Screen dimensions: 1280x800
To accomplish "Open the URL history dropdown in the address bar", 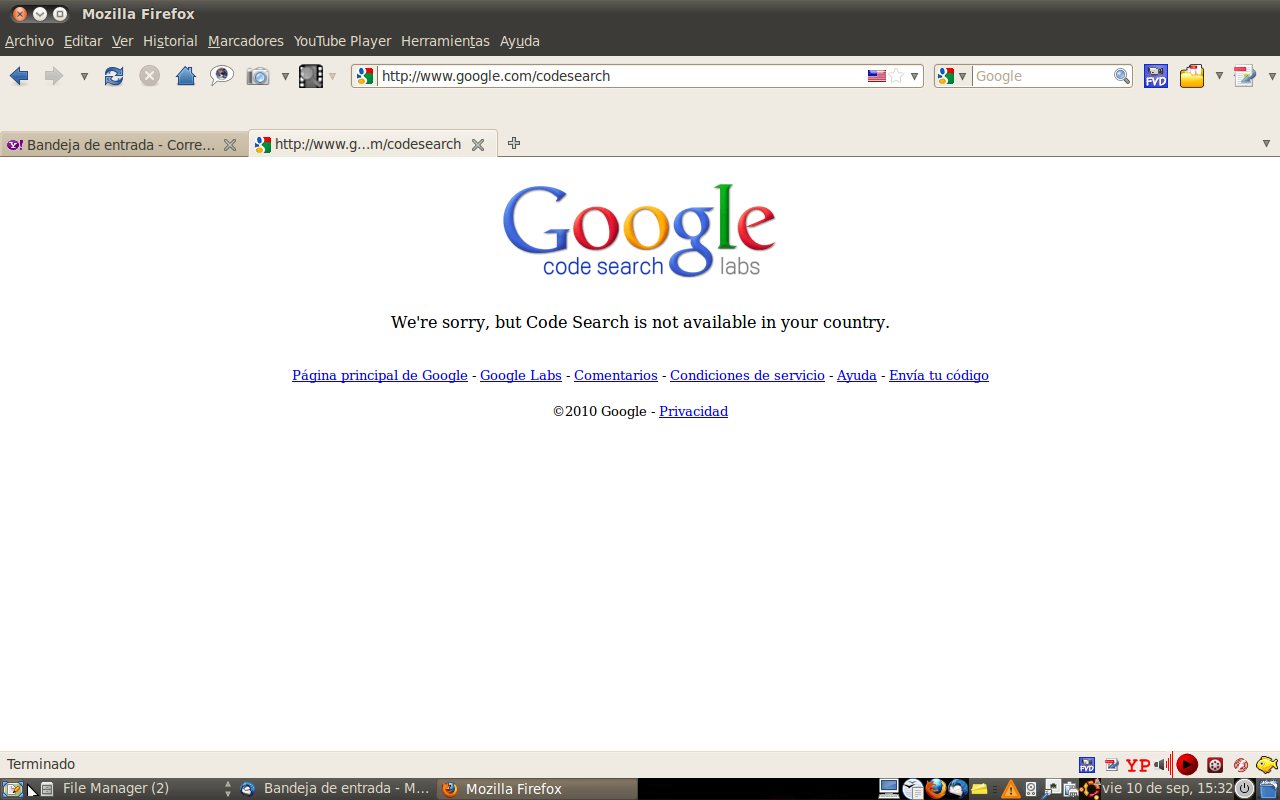I will click(914, 76).
